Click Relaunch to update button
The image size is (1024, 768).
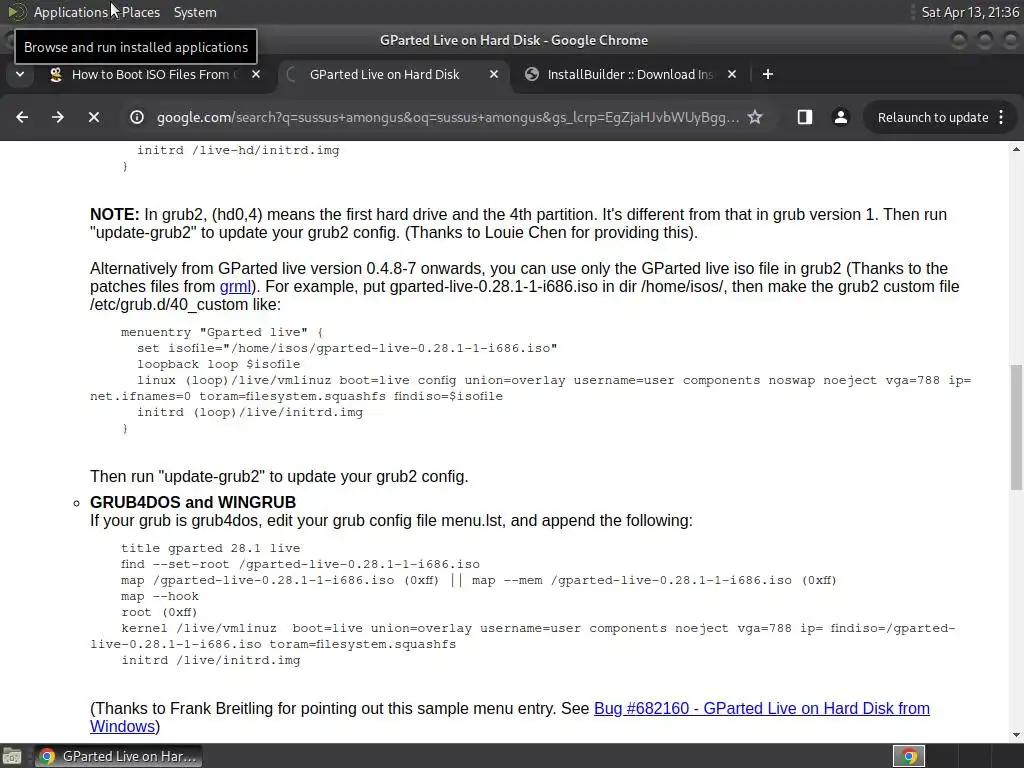pos(933,118)
